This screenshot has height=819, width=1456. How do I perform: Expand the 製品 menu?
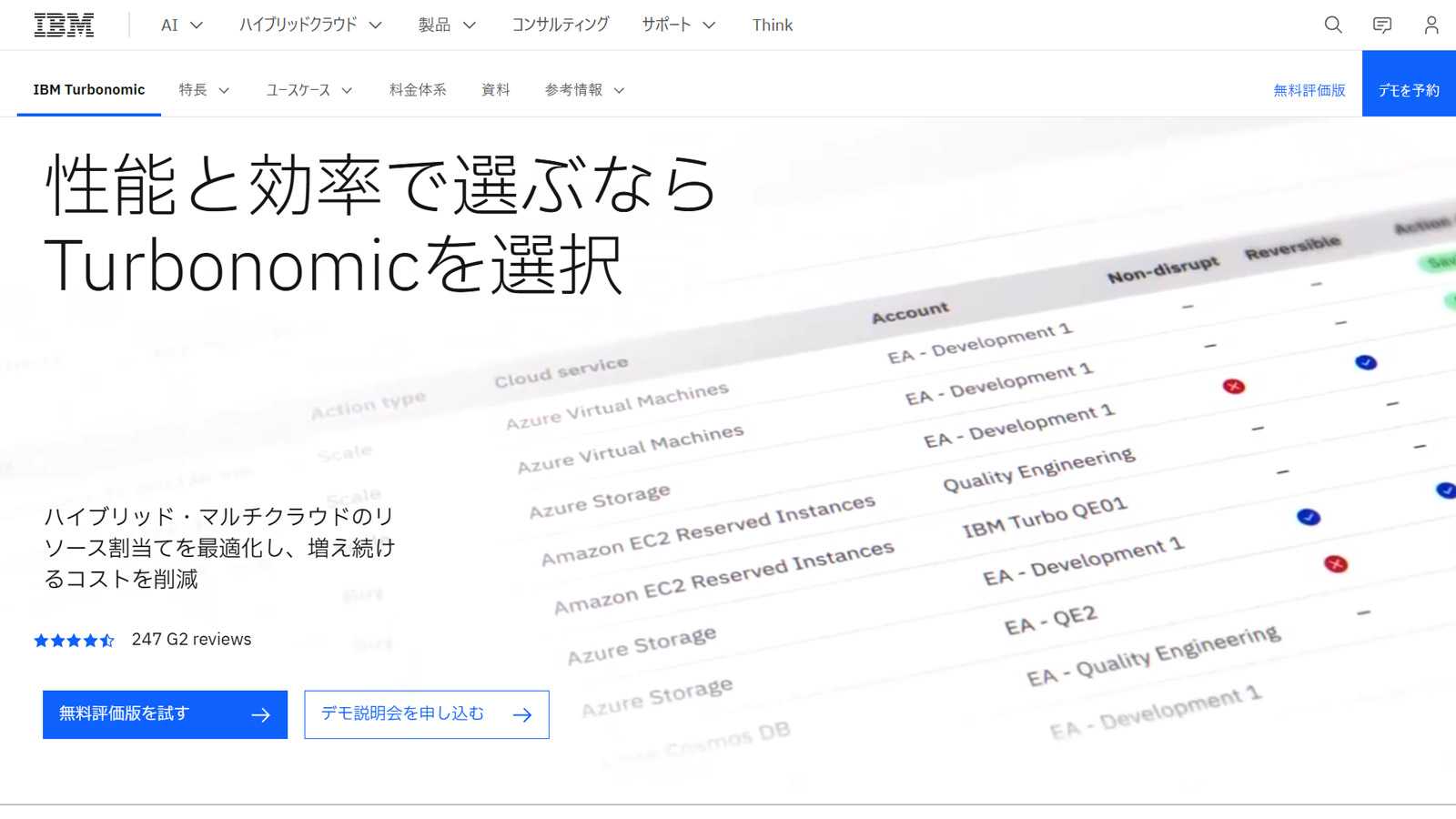pyautogui.click(x=447, y=25)
